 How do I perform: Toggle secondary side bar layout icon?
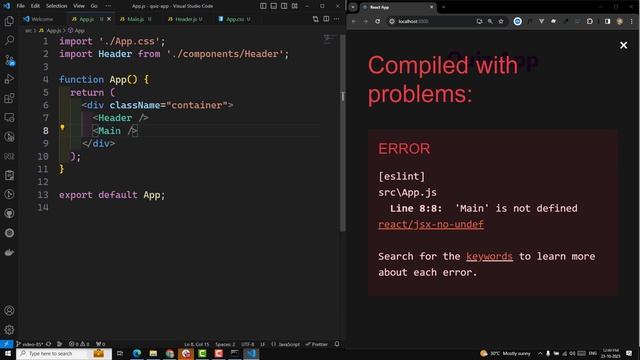point(284,6)
